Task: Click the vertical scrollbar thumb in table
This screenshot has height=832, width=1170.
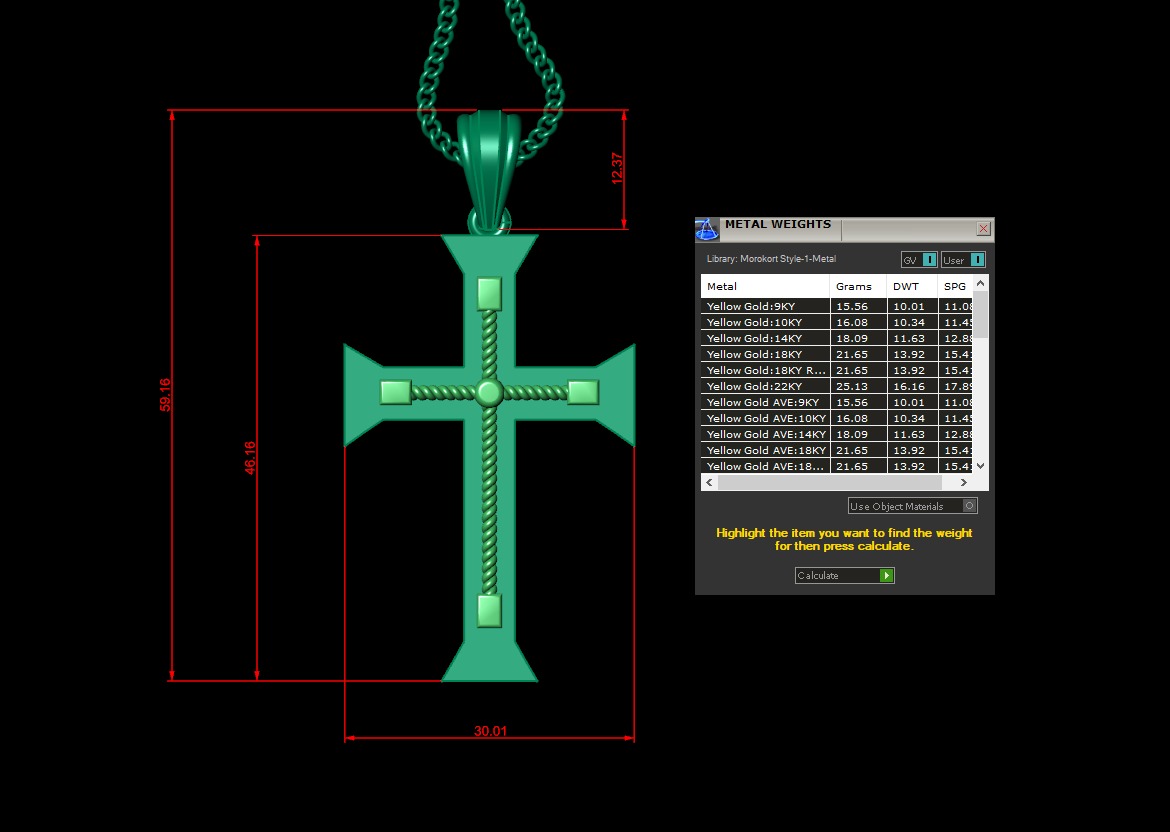Action: click(980, 314)
